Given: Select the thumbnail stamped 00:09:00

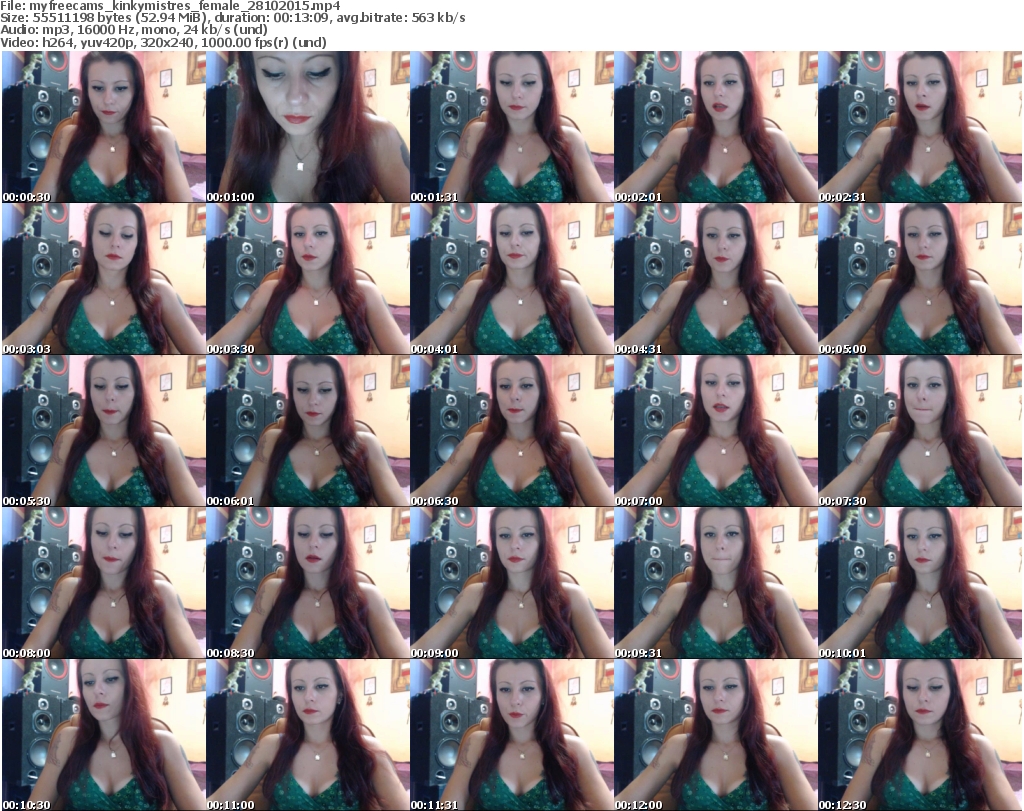Looking at the screenshot, I should (511, 583).
